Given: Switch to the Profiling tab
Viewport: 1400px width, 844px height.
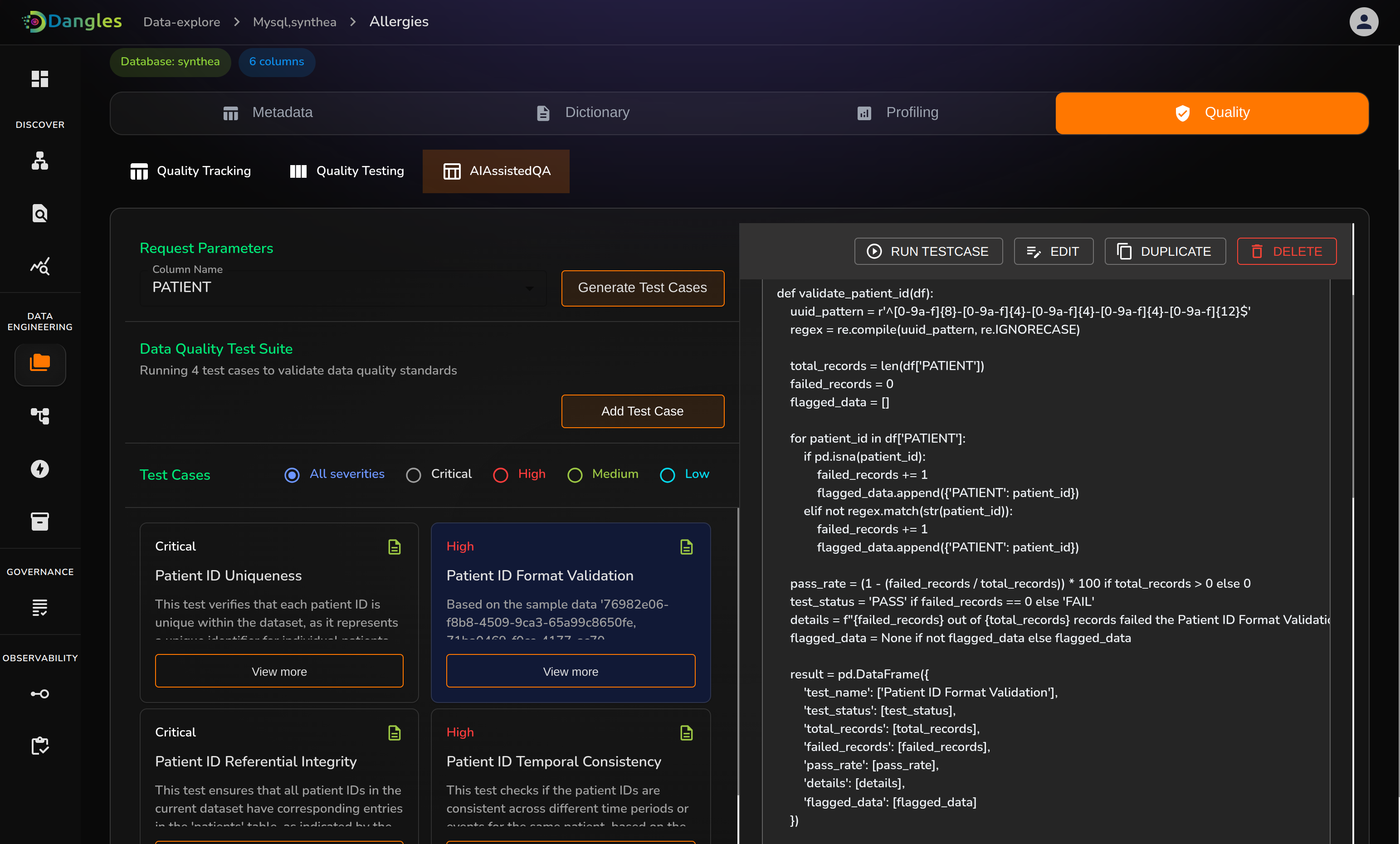Looking at the screenshot, I should [898, 112].
